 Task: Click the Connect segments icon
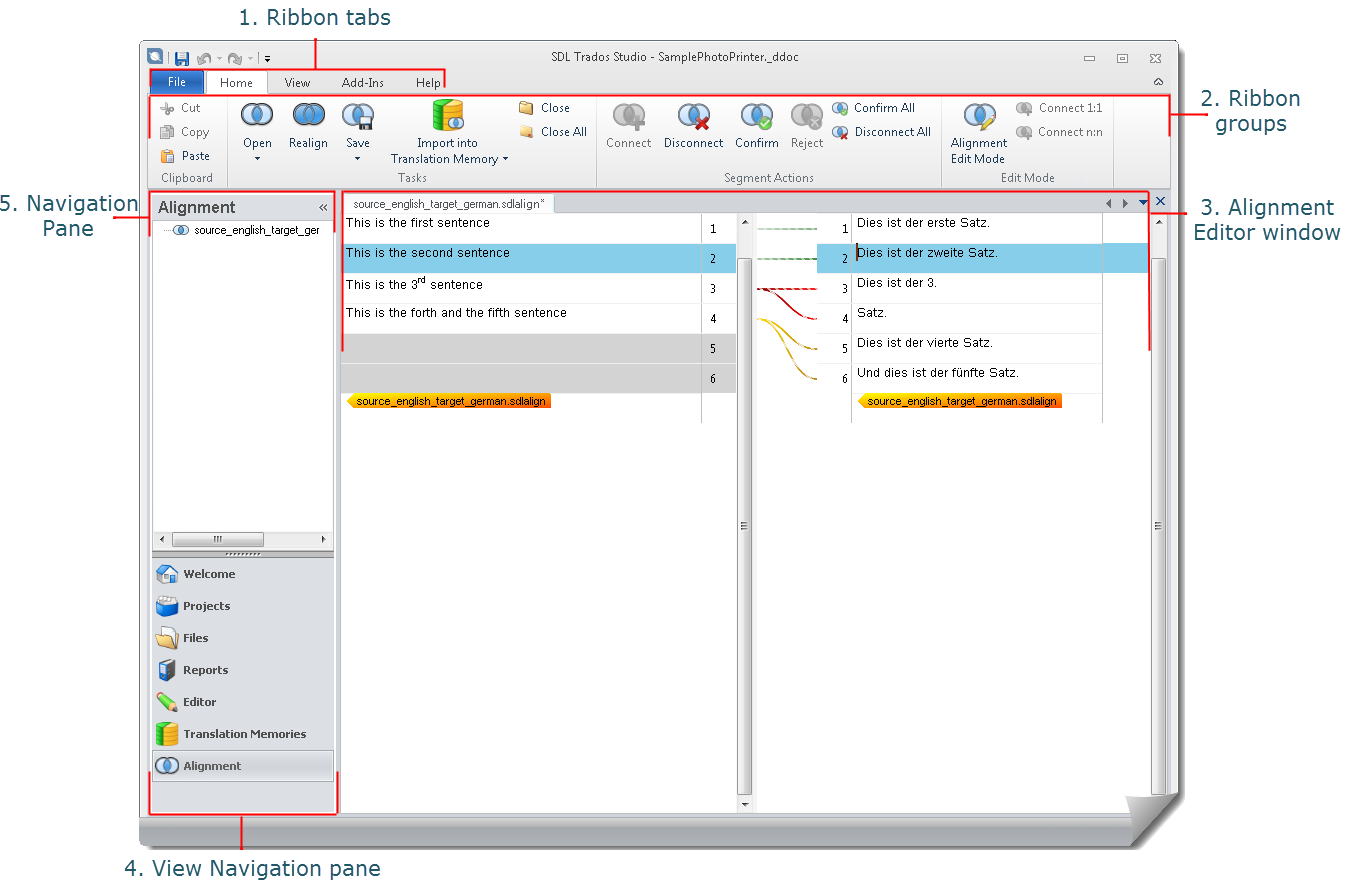point(628,117)
